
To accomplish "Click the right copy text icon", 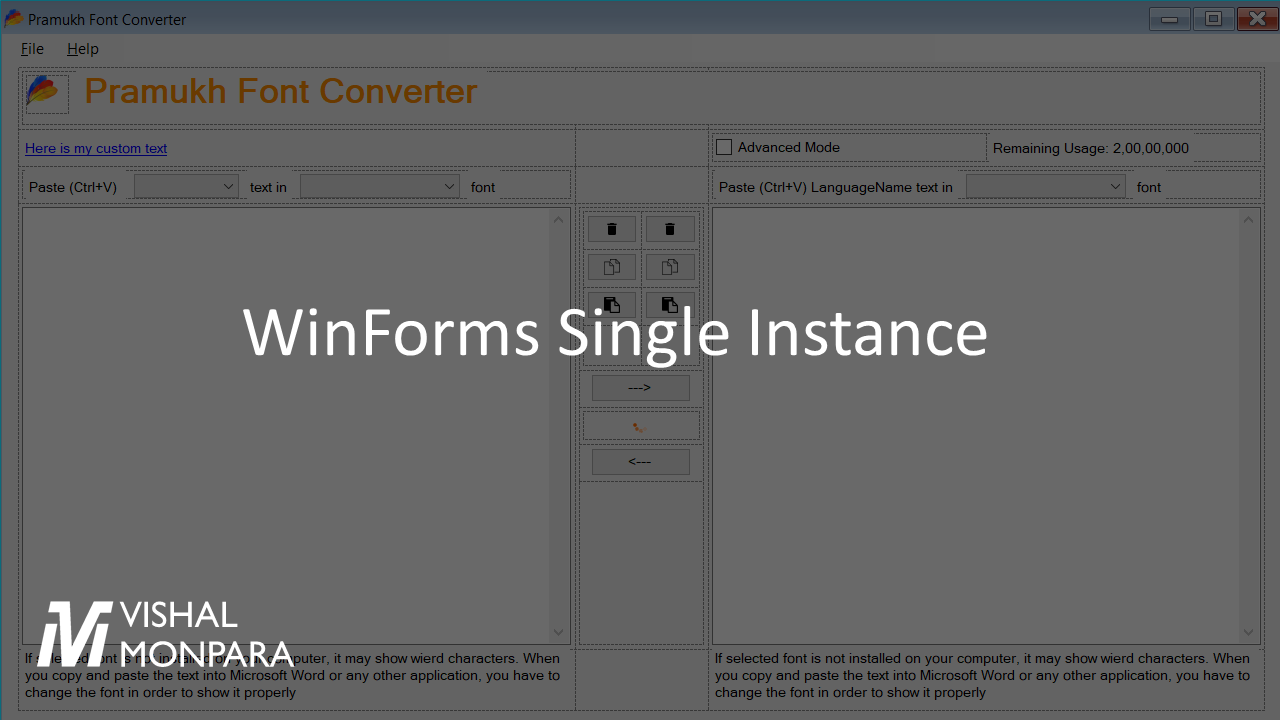I will (670, 267).
